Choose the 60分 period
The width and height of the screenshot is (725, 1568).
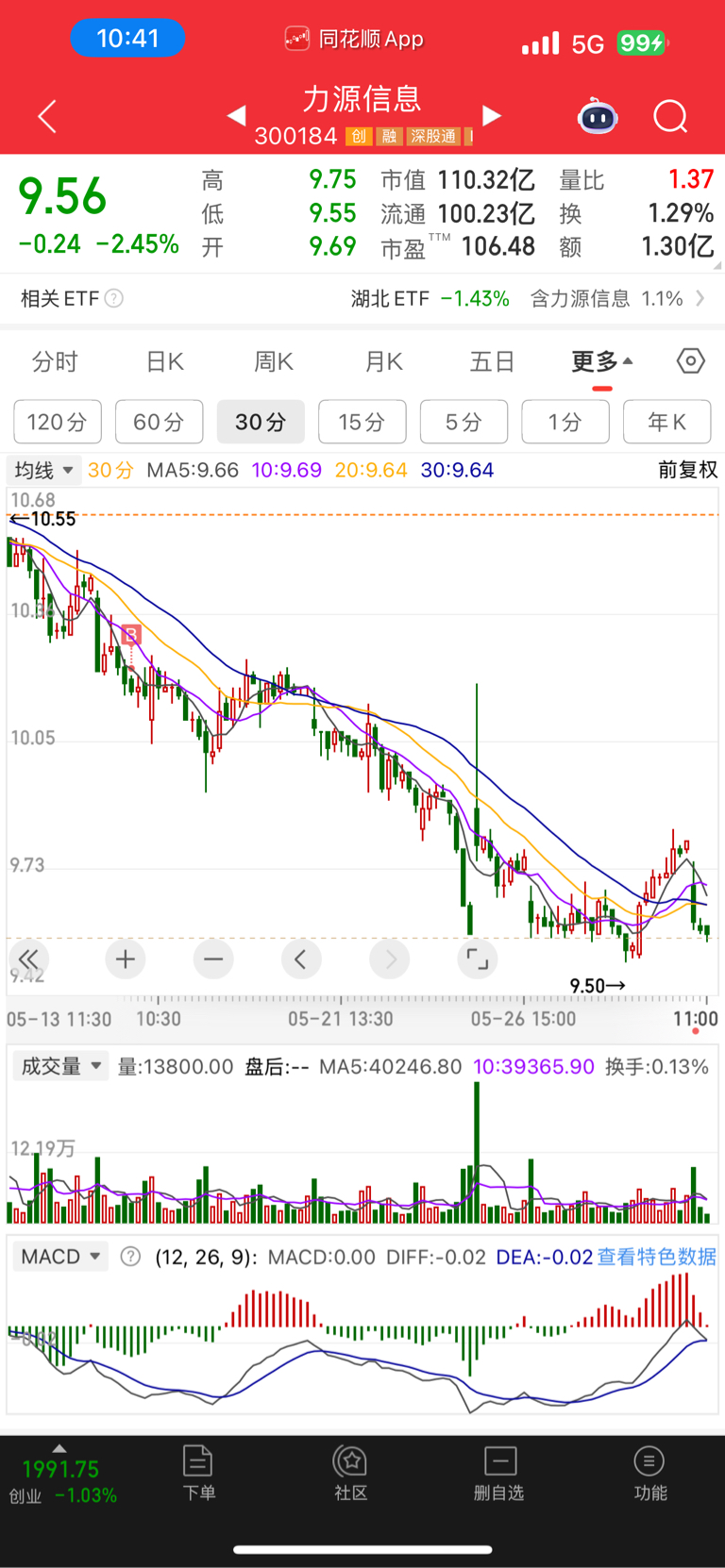[159, 422]
